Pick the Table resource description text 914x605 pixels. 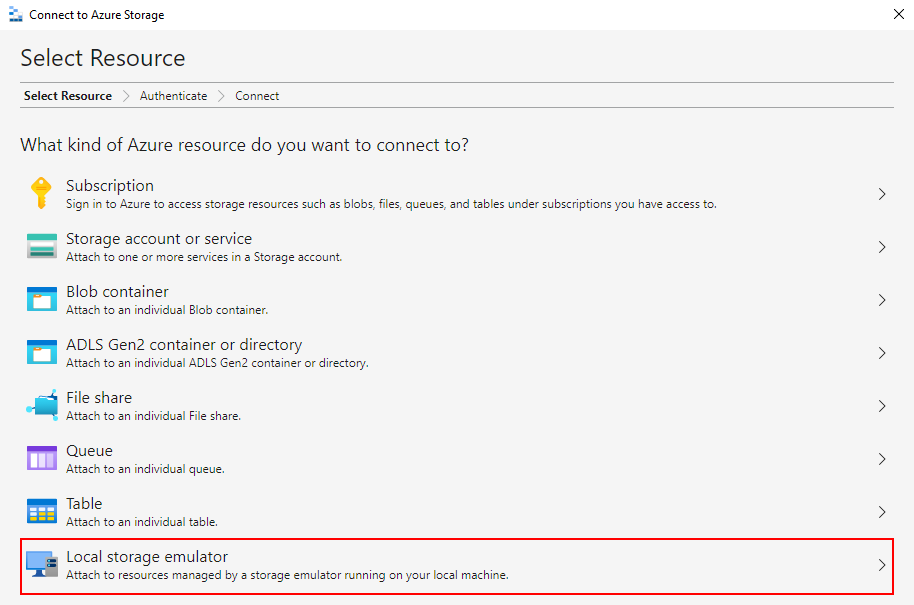click(x=142, y=522)
